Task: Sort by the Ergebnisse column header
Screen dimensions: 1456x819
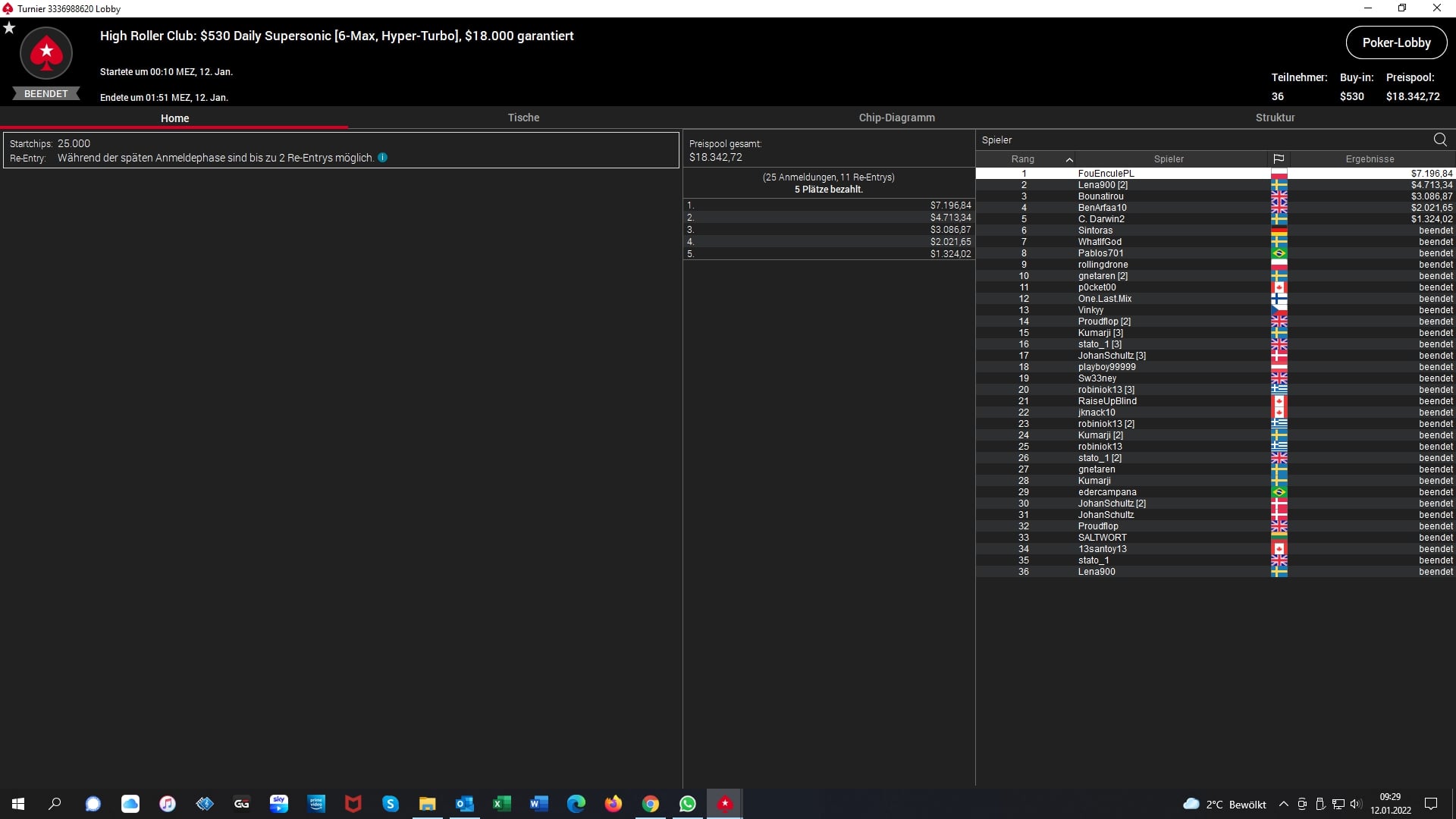Action: [x=1370, y=159]
